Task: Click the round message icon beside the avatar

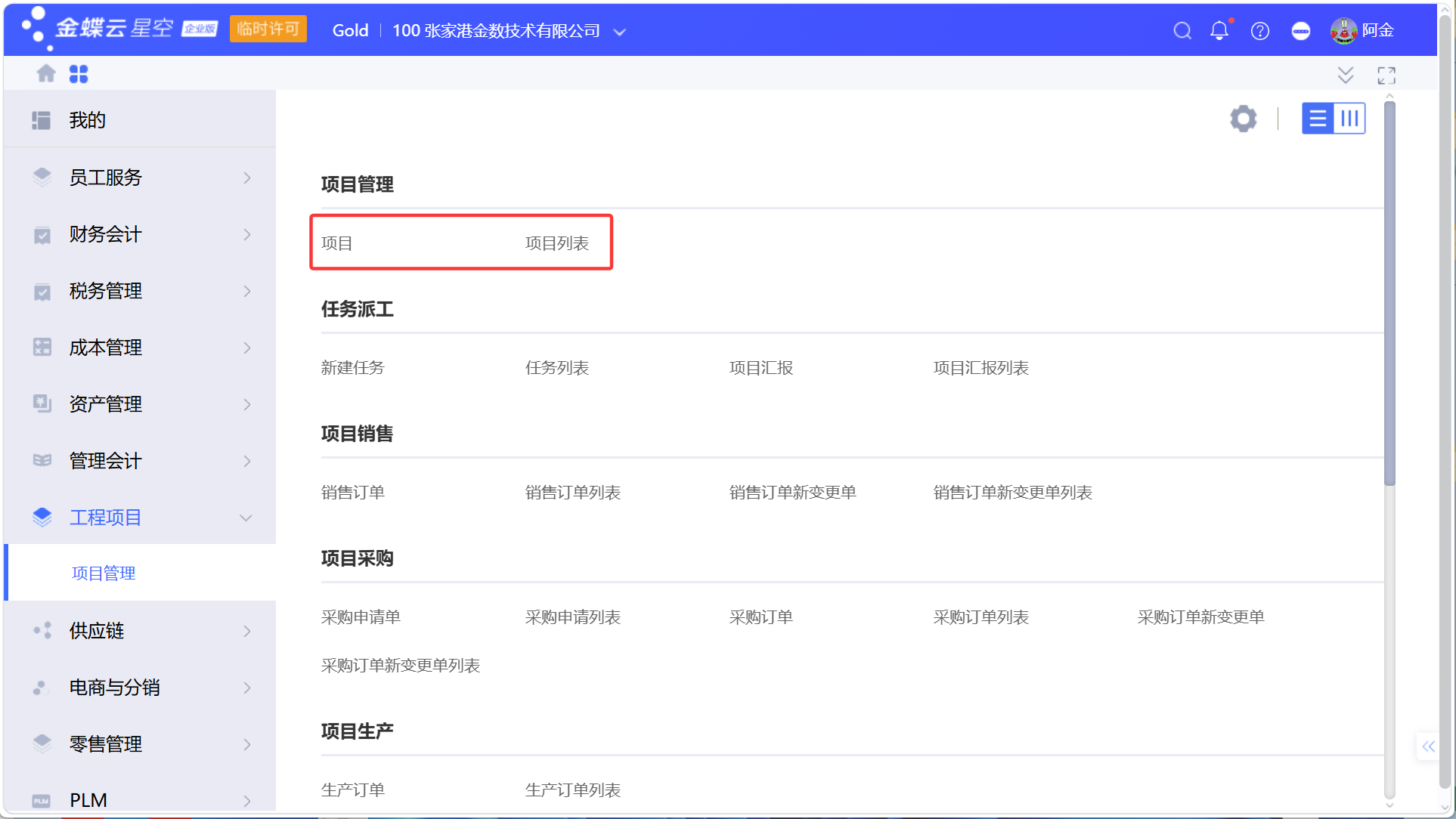Action: coord(1301,30)
